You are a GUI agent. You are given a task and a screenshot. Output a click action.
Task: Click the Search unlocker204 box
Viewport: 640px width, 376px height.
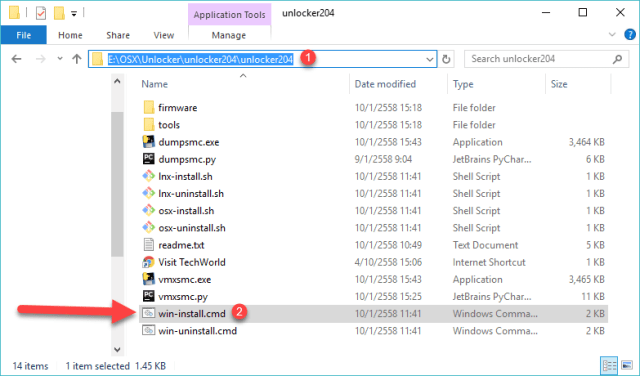546,59
